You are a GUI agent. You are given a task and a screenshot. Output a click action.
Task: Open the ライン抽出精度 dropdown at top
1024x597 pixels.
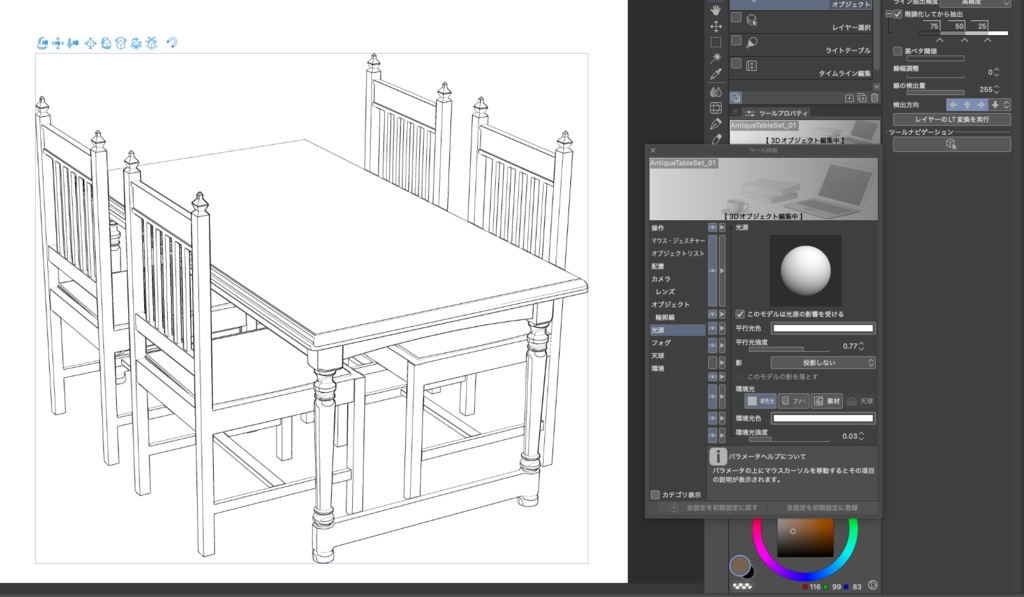(x=976, y=3)
